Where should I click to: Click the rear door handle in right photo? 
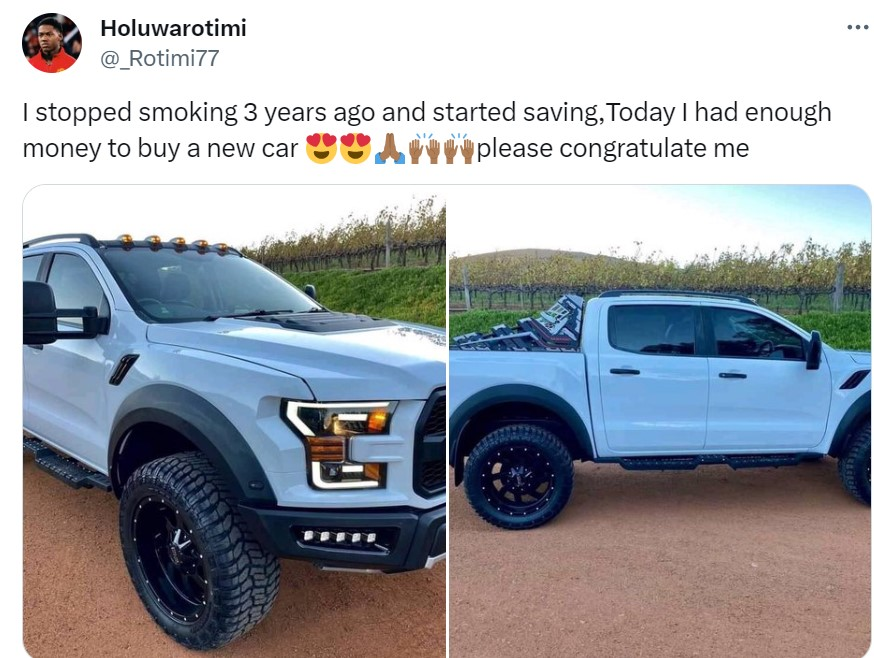625,371
